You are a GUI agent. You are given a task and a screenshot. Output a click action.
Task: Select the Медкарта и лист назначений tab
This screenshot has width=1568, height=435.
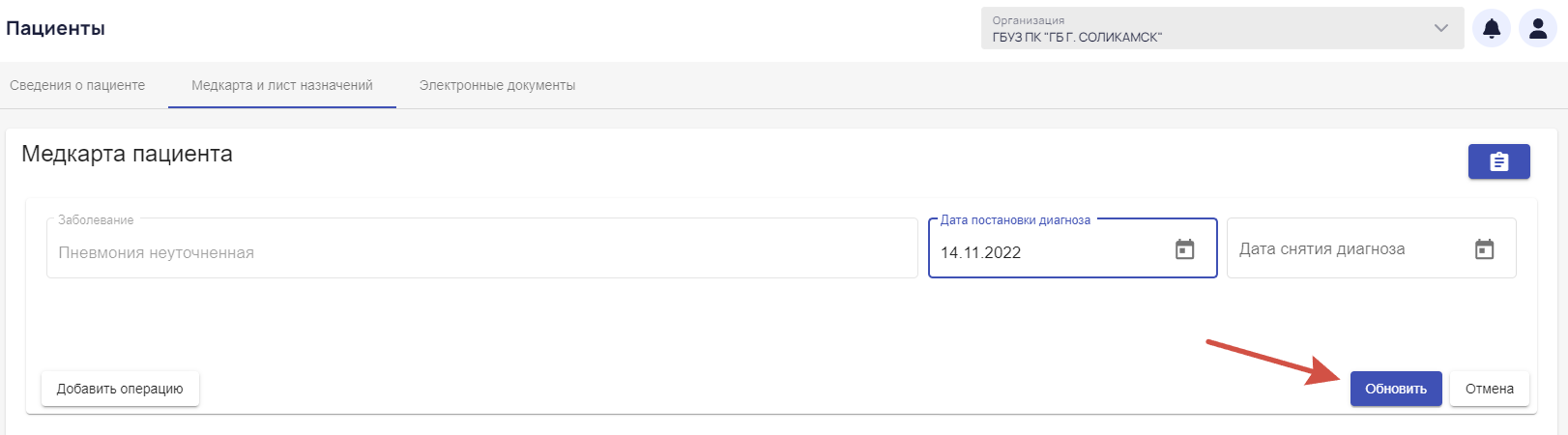pyautogui.click(x=282, y=85)
